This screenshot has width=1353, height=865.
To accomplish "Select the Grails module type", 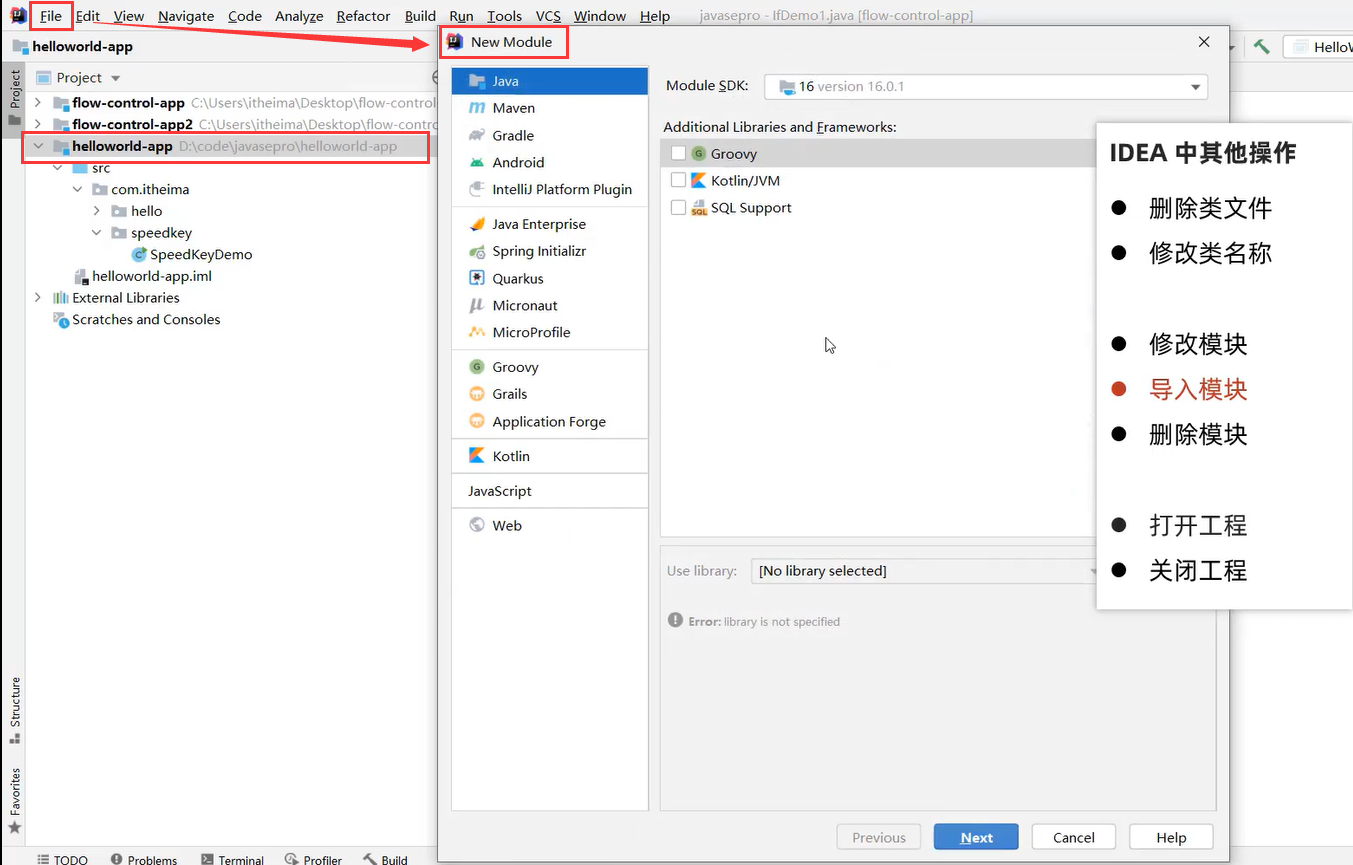I will click(549, 394).
